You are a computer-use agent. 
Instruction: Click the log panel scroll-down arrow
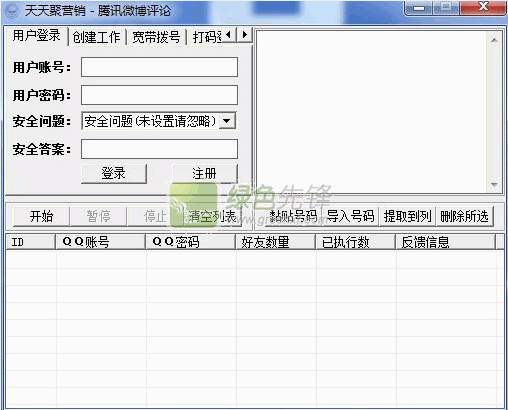click(494, 184)
